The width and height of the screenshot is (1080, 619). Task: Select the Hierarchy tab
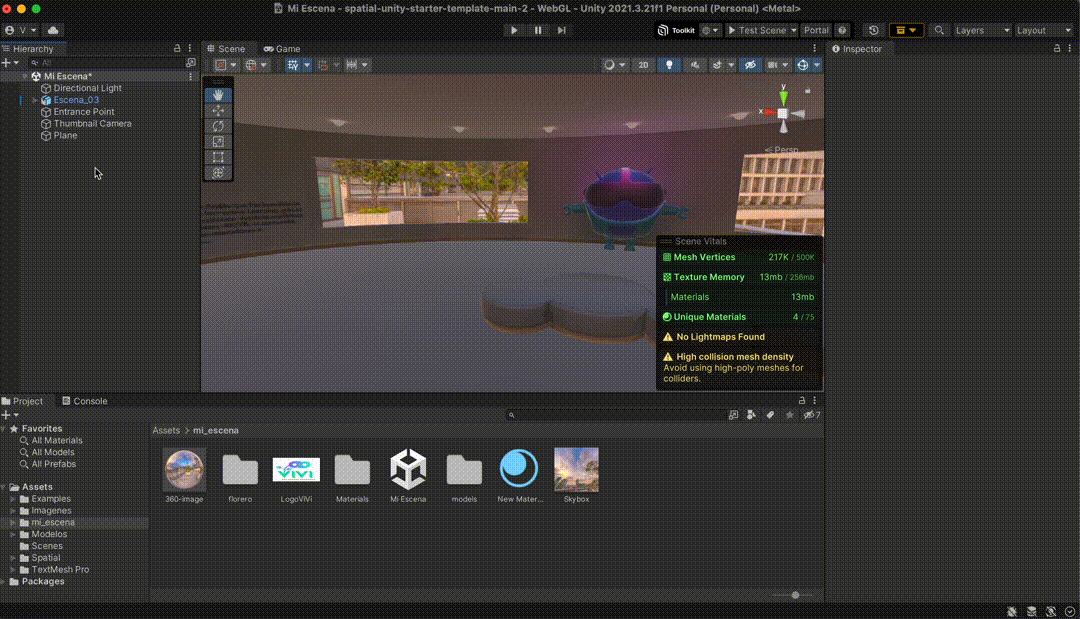coord(28,49)
